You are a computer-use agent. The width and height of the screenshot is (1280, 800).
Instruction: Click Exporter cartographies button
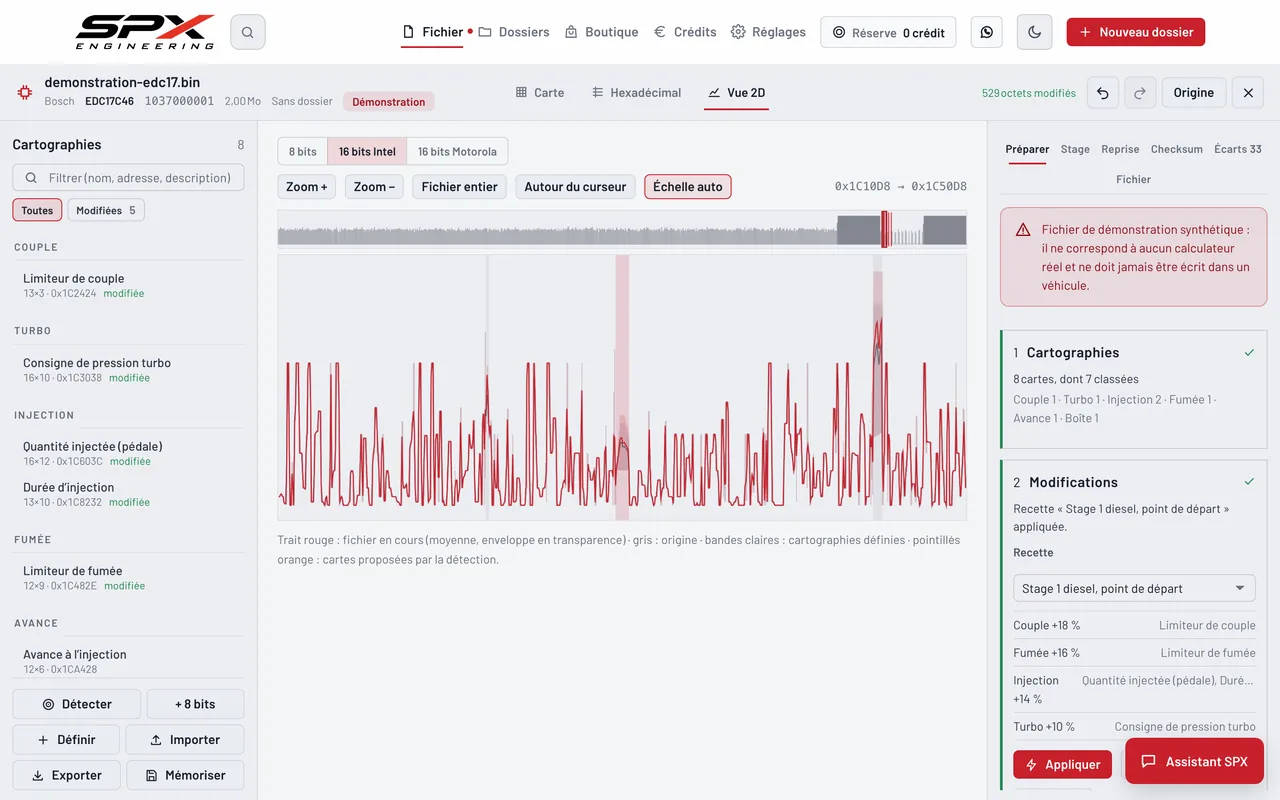pyautogui.click(x=66, y=775)
